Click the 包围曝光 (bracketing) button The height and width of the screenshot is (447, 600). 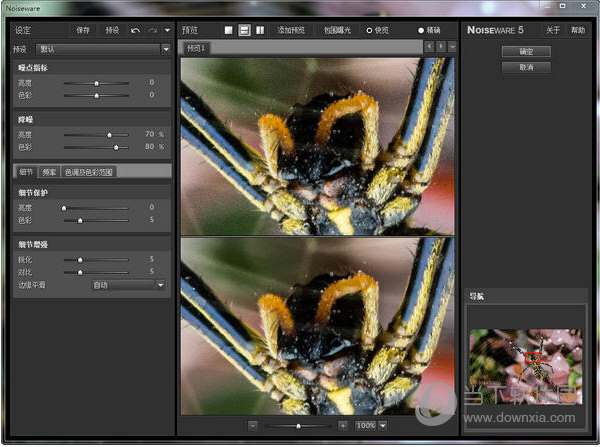tap(337, 30)
